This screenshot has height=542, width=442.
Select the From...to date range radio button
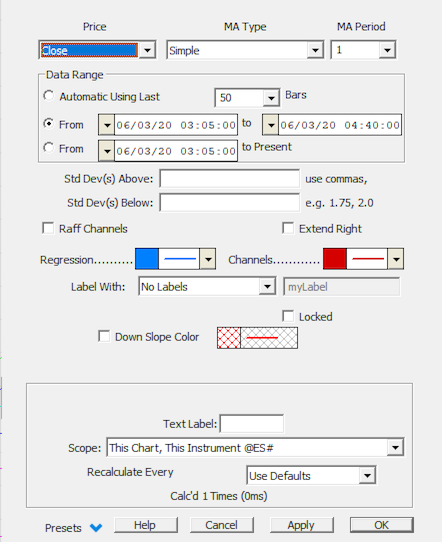(48, 124)
